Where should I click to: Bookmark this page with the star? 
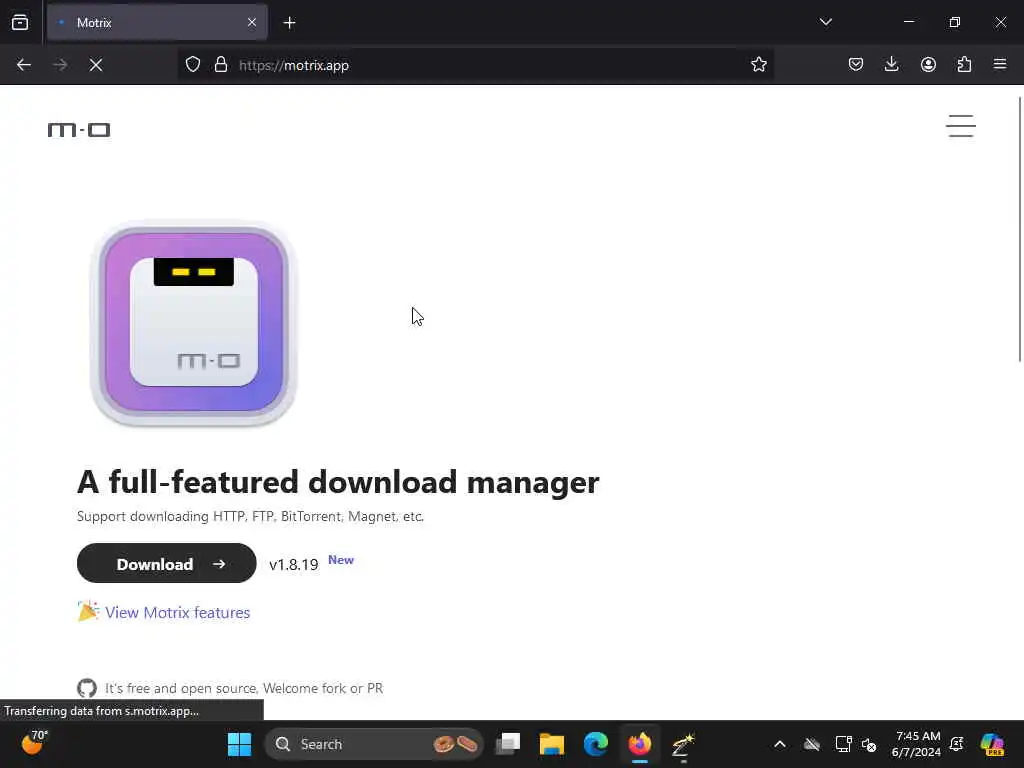coord(758,65)
